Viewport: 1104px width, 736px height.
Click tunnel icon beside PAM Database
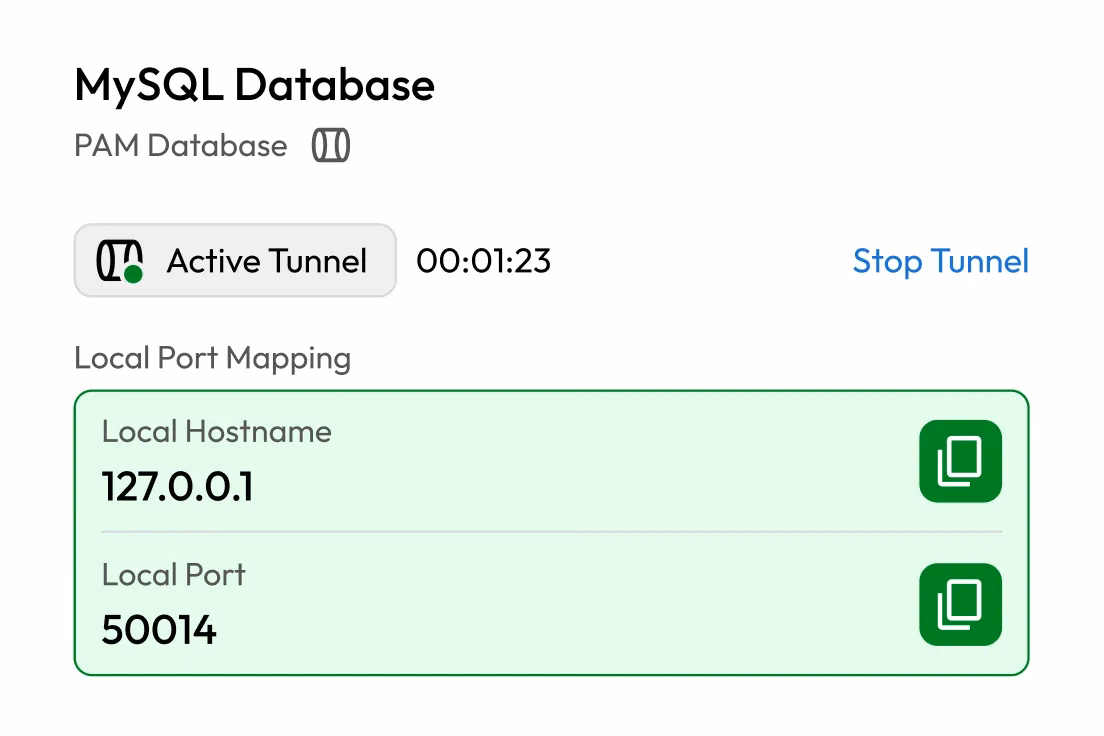click(330, 146)
